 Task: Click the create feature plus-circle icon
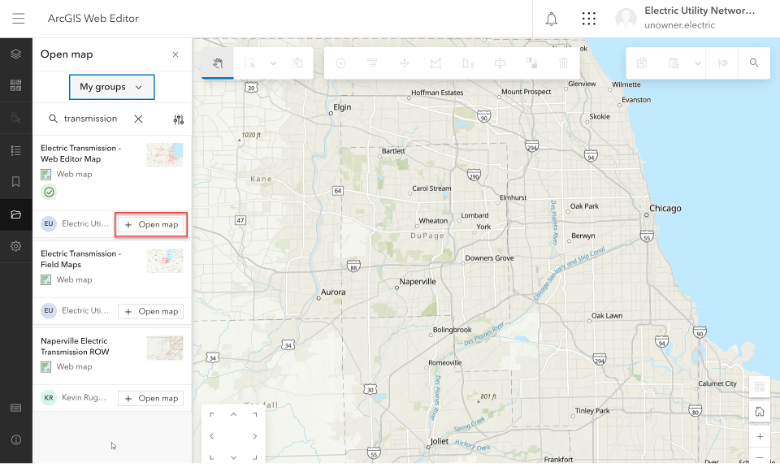tap(341, 63)
